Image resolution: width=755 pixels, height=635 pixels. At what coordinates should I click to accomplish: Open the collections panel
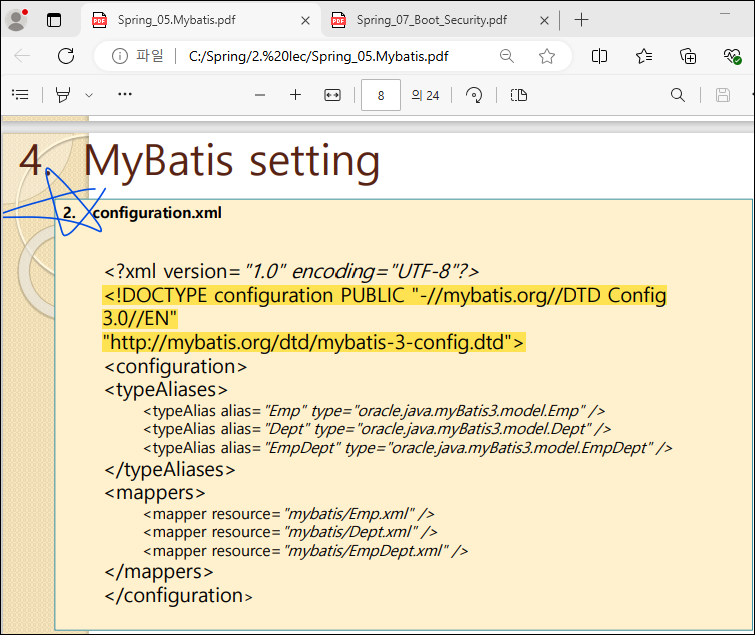(x=688, y=56)
